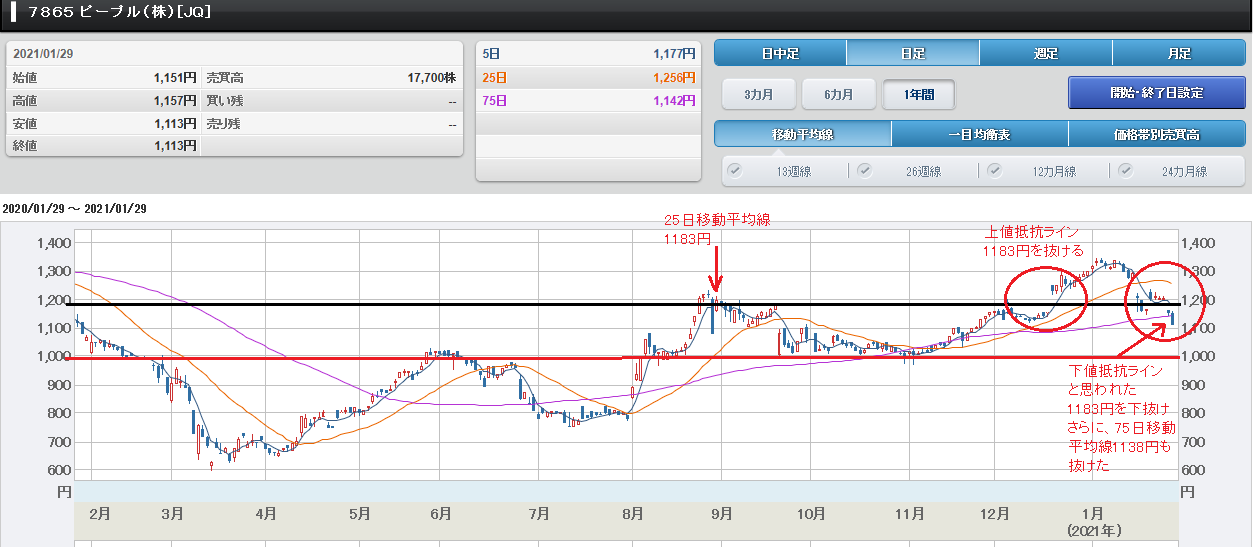Switch to the 日中足 intraday chart tab
Screen dimensions: 1256x550
[x=780, y=54]
